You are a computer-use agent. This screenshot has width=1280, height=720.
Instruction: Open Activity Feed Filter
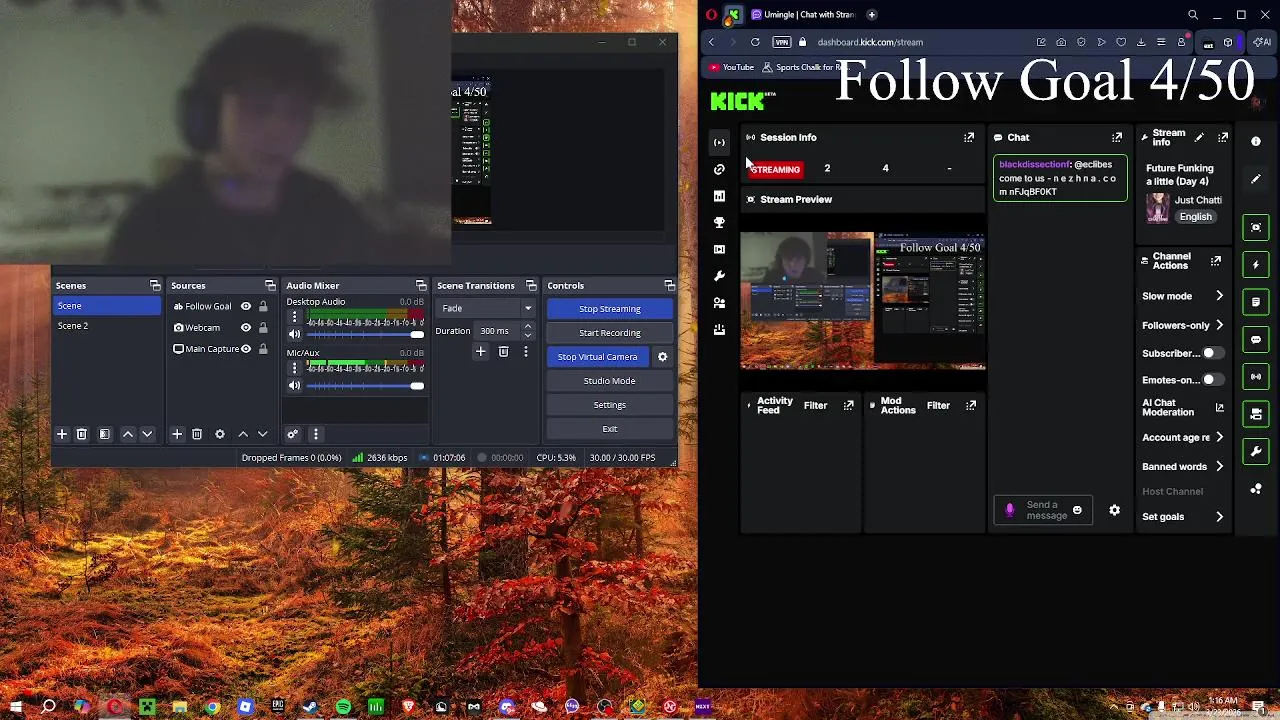[815, 406]
